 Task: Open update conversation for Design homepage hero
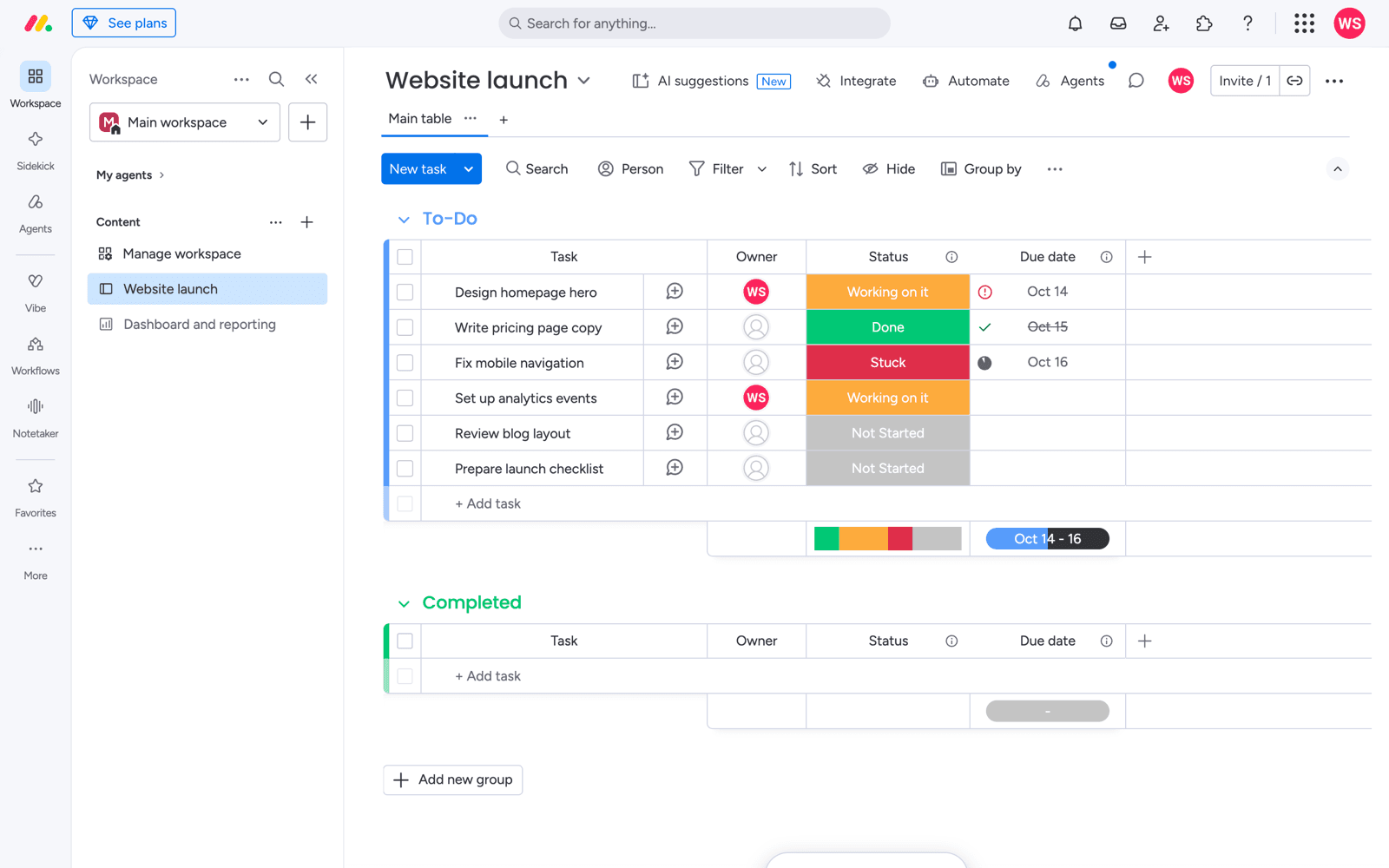(x=675, y=292)
